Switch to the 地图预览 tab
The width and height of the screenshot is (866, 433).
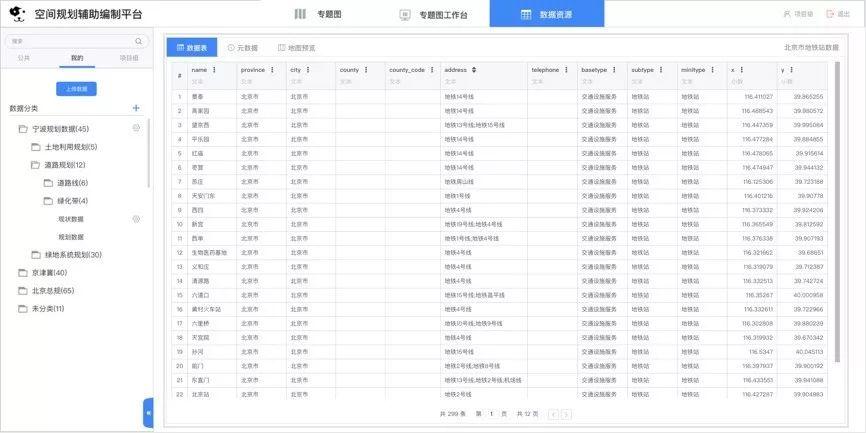pyautogui.click(x=297, y=48)
